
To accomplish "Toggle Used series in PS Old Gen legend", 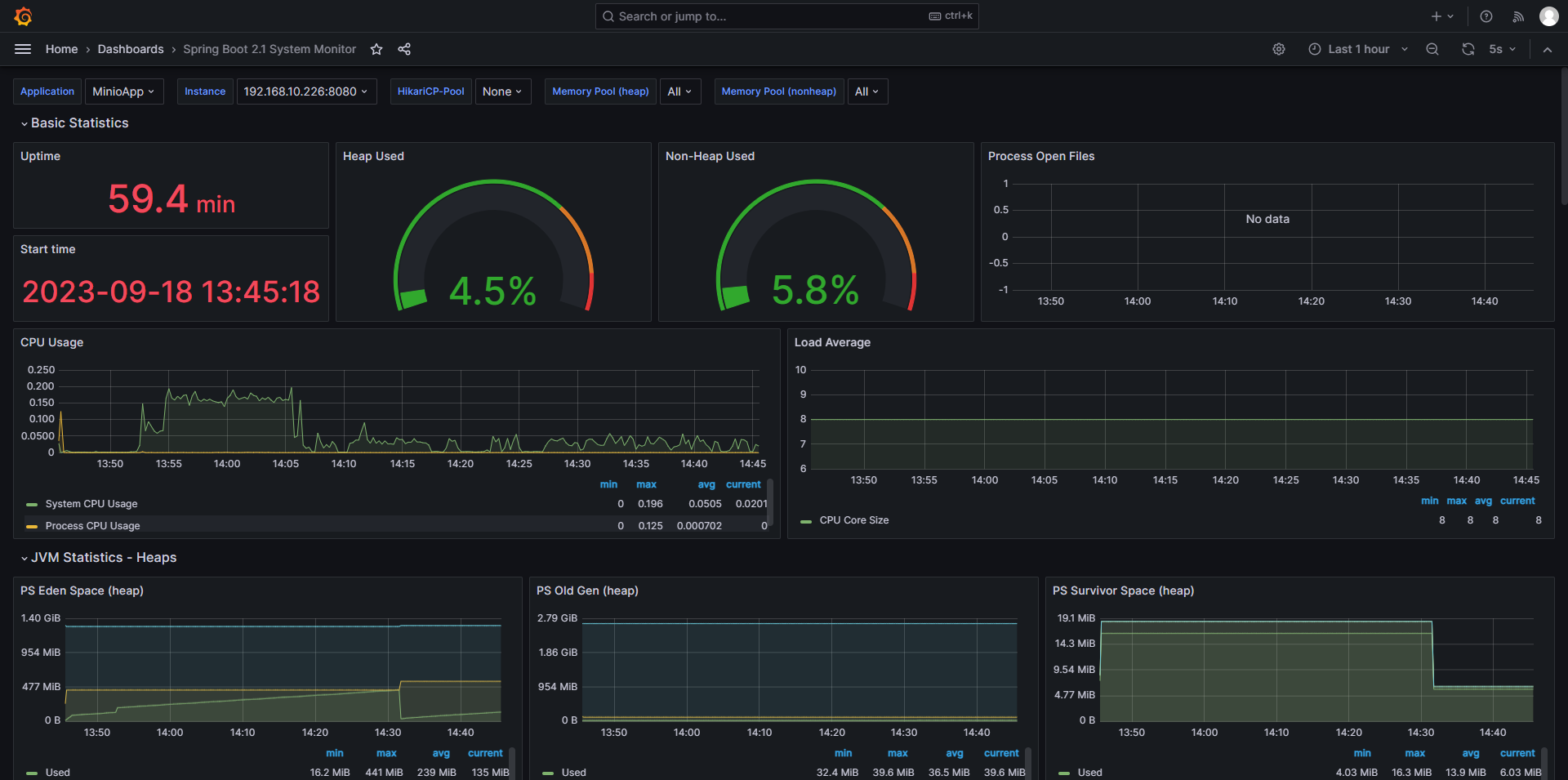I will tap(574, 772).
